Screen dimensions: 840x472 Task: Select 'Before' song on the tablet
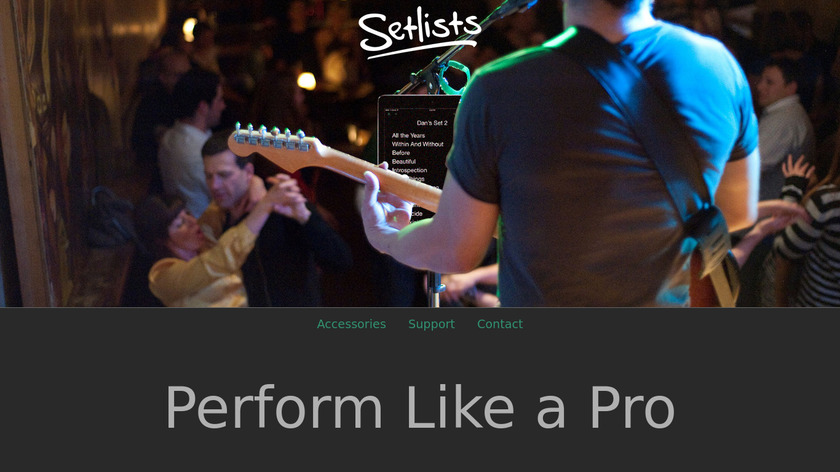pyautogui.click(x=401, y=153)
